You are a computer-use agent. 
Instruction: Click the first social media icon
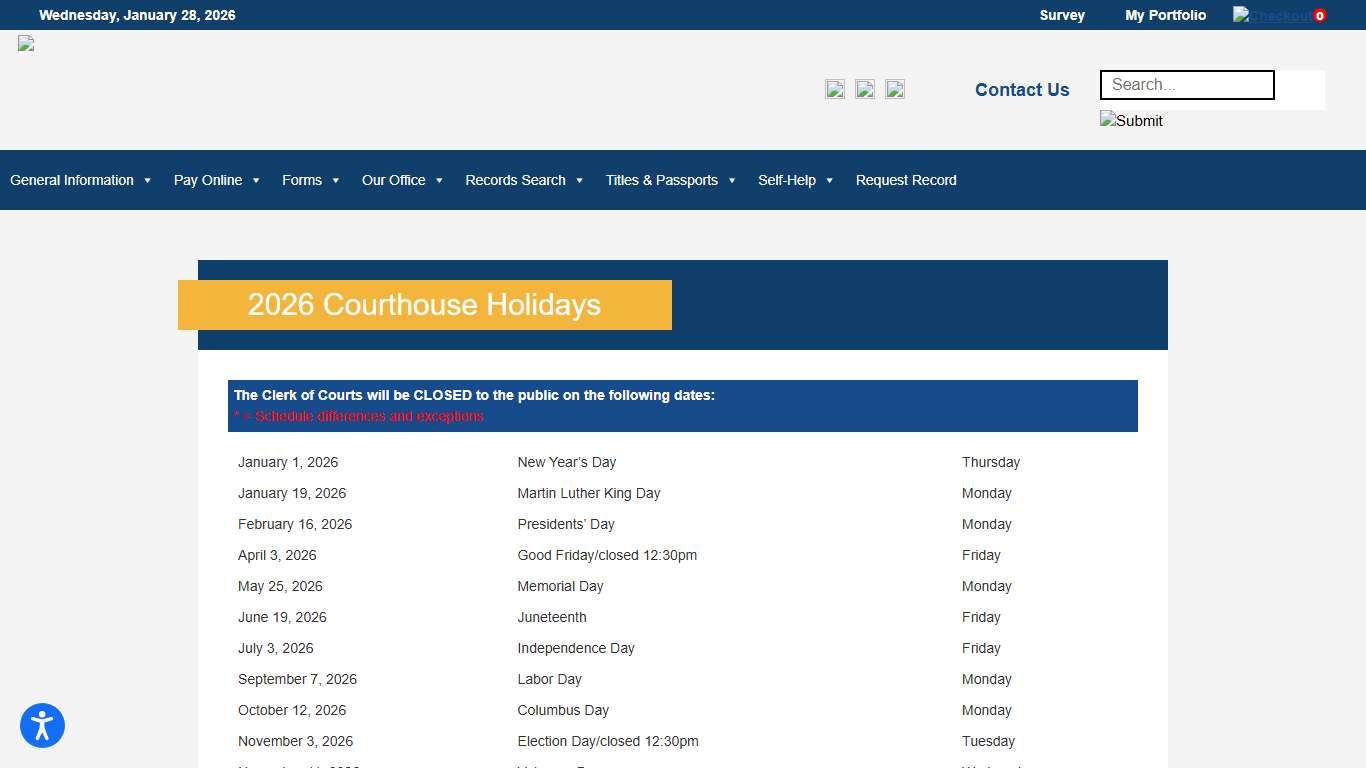click(834, 88)
